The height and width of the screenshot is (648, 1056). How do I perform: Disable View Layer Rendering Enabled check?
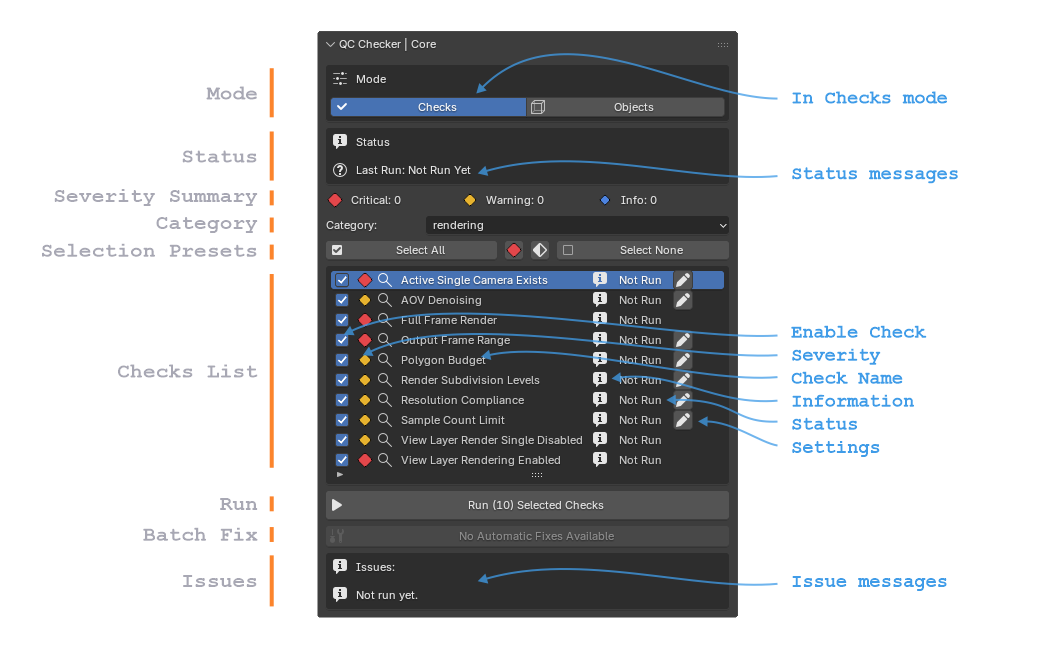click(x=342, y=460)
